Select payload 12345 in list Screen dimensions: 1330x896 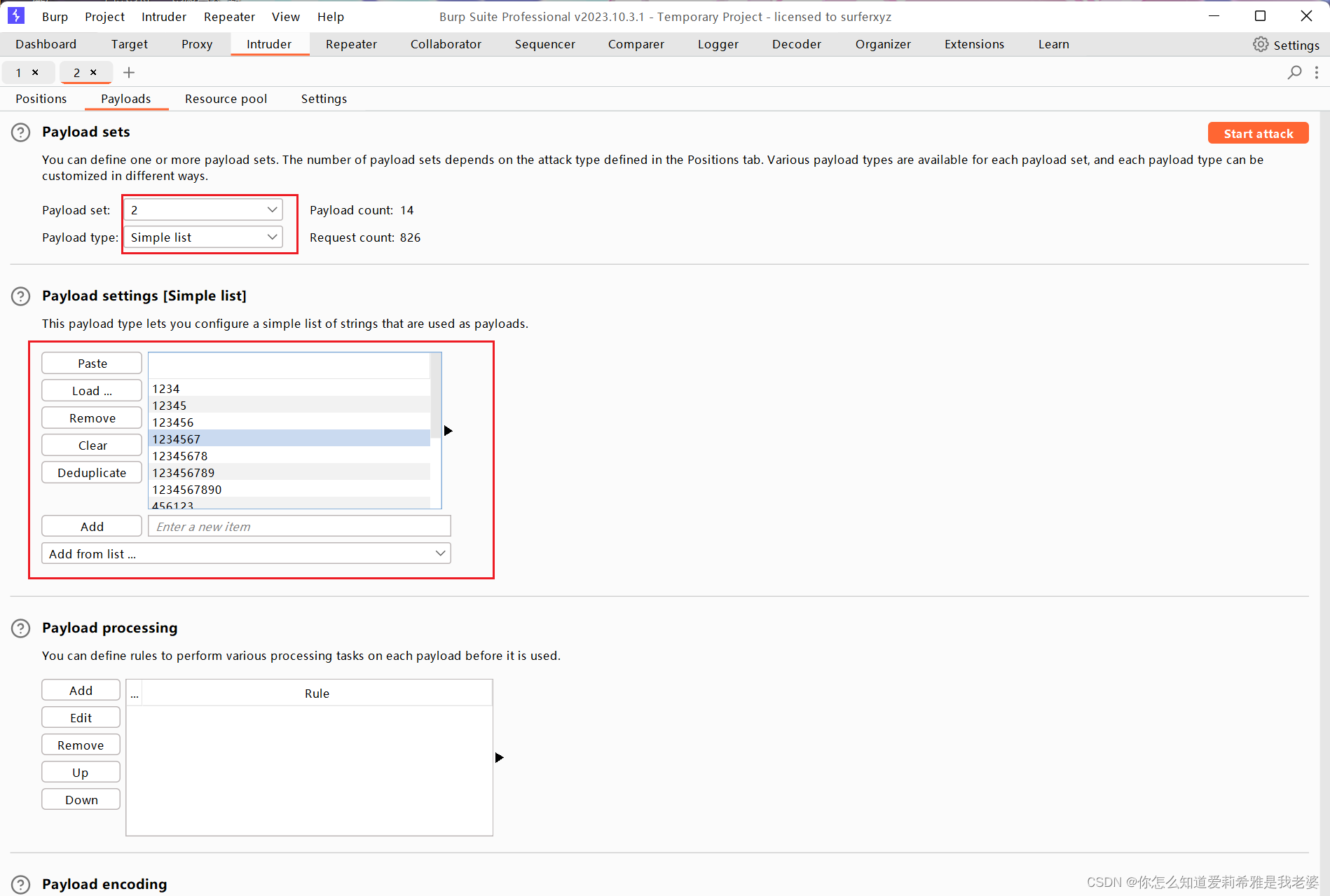[x=289, y=405]
